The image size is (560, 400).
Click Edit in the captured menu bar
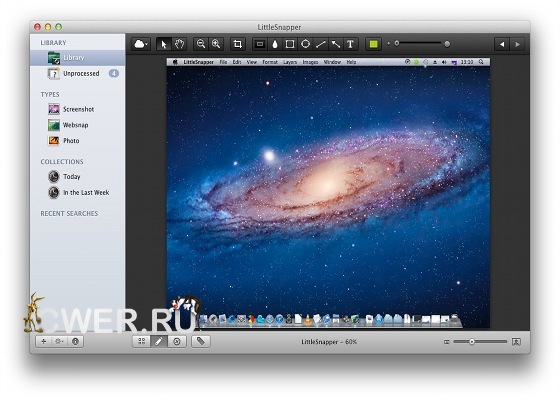pos(237,62)
